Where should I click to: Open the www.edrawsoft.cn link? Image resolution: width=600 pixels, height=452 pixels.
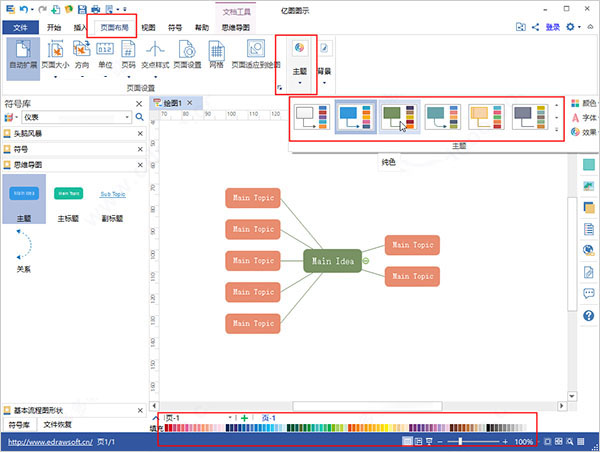50,442
